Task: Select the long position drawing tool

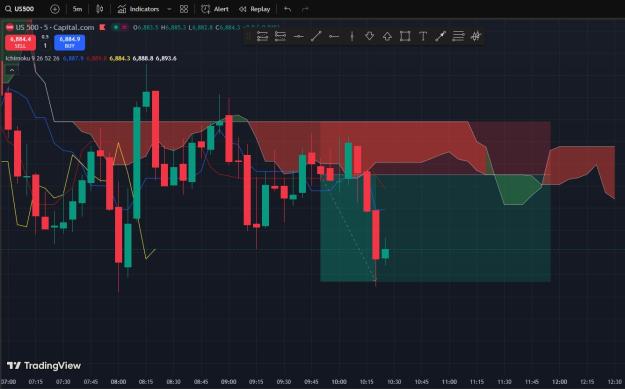Action: tap(262, 36)
